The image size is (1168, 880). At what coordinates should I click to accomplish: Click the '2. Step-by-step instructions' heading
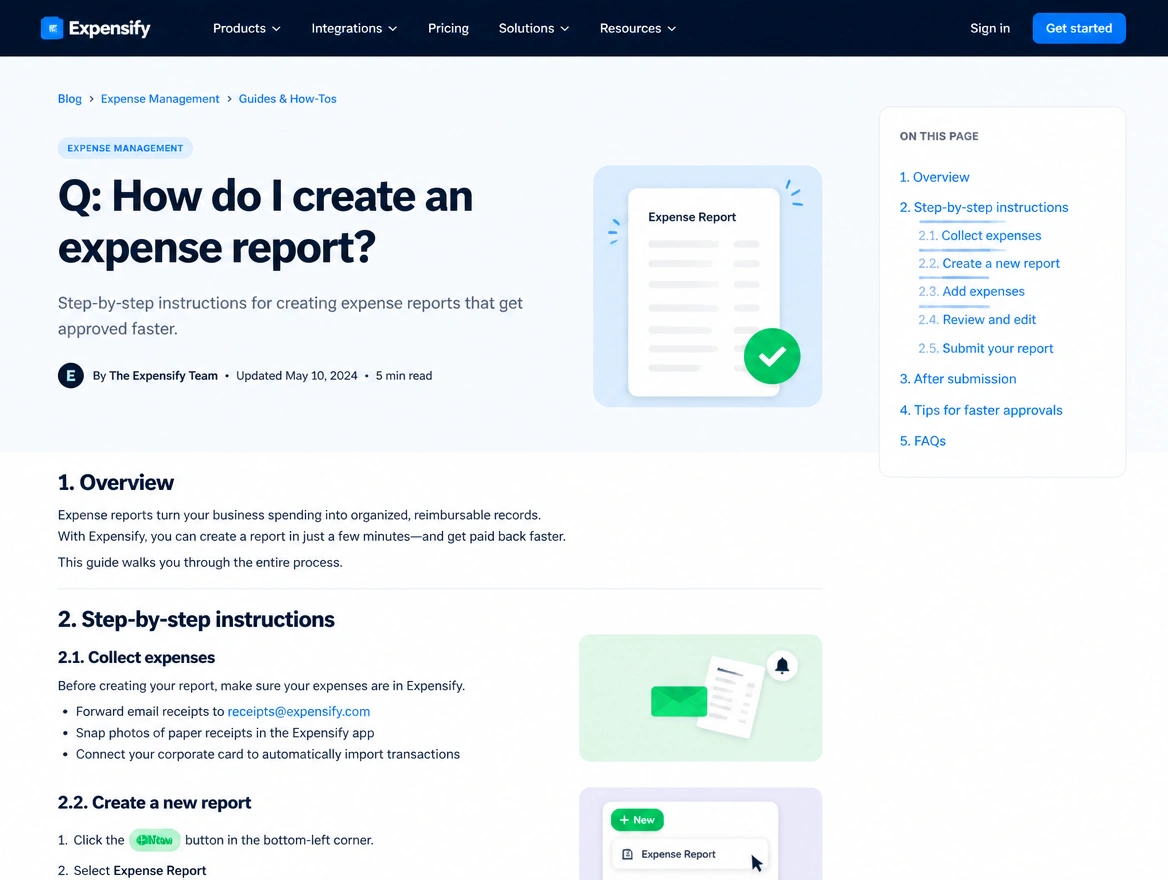click(x=196, y=619)
